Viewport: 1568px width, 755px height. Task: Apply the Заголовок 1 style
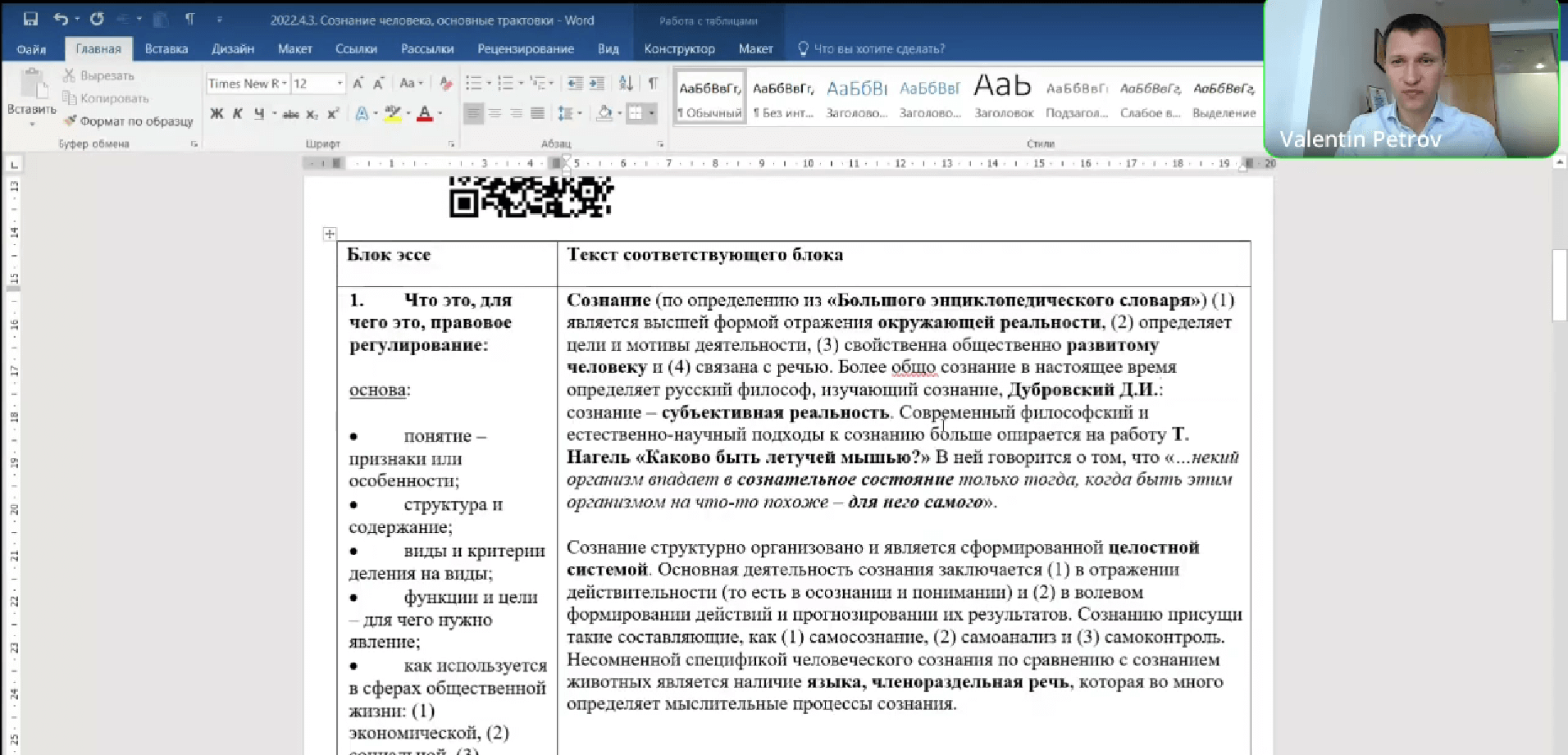pyautogui.click(x=856, y=94)
